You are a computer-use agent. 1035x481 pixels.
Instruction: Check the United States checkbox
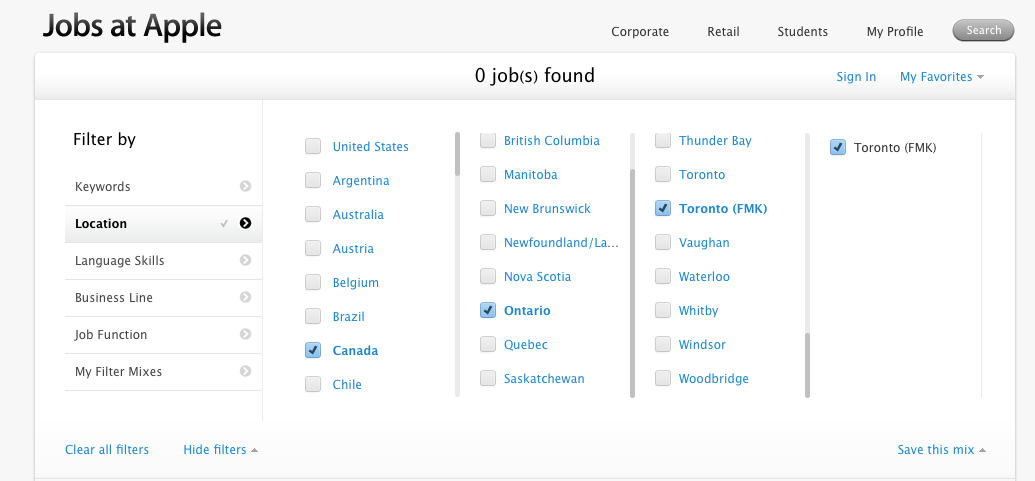click(x=313, y=147)
